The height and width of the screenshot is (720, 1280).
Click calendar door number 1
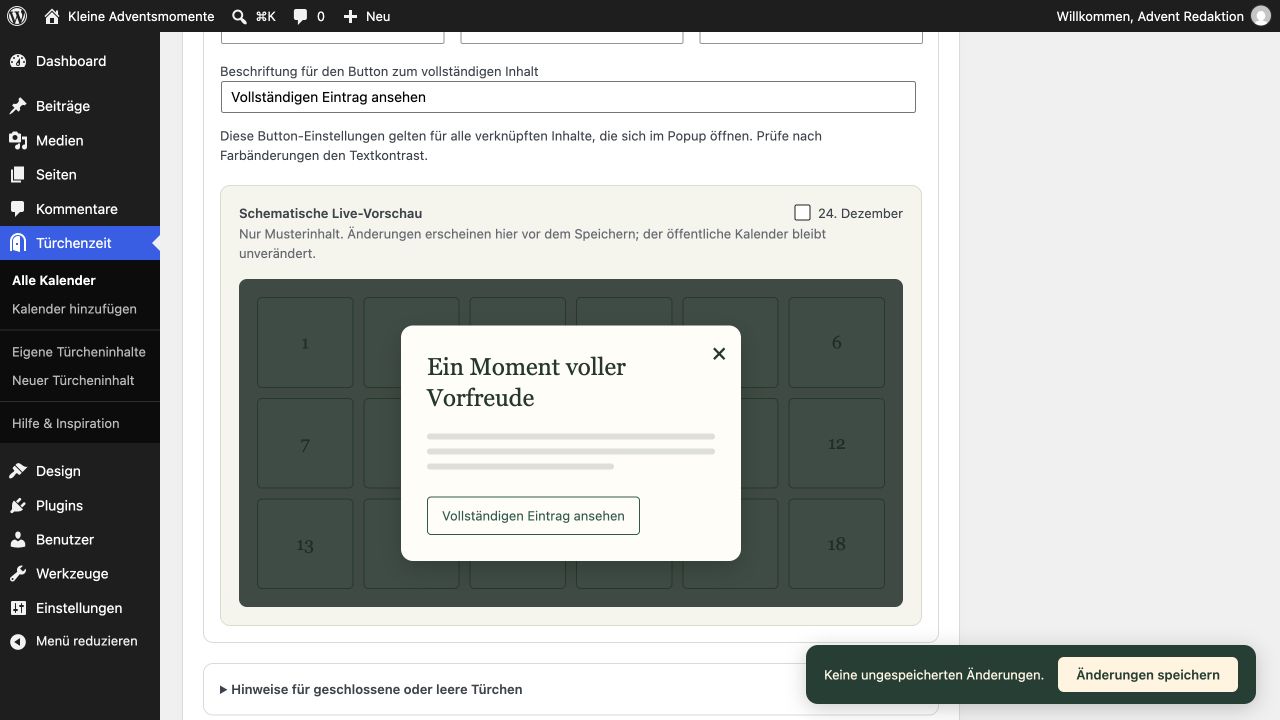click(305, 343)
